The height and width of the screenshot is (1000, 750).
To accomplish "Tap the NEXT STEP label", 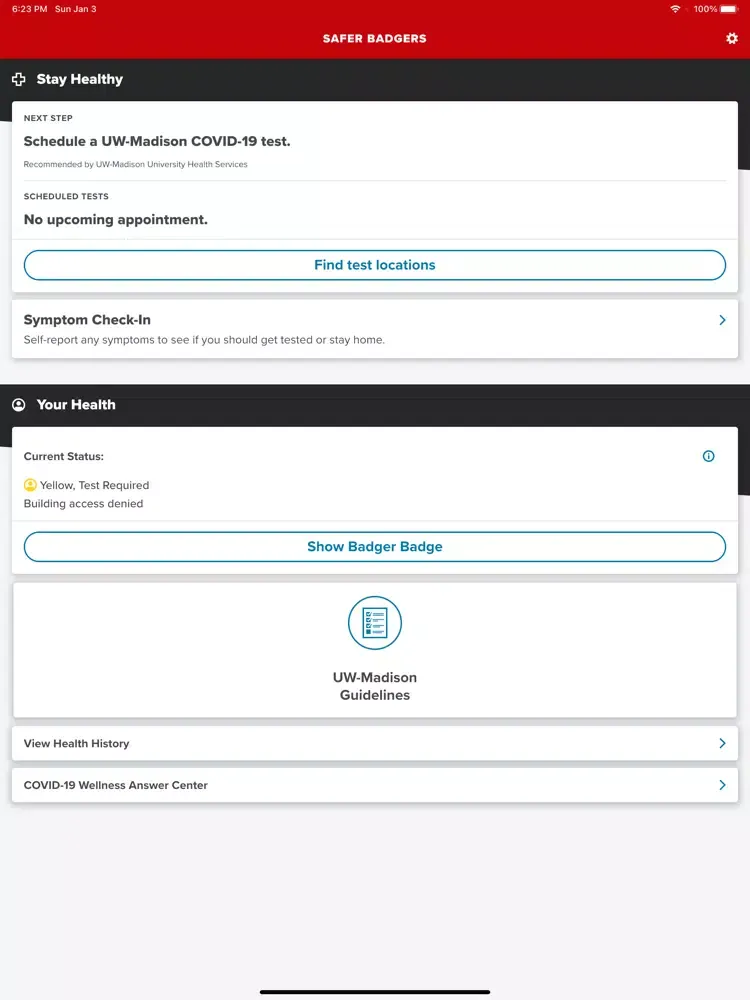I will (48, 118).
